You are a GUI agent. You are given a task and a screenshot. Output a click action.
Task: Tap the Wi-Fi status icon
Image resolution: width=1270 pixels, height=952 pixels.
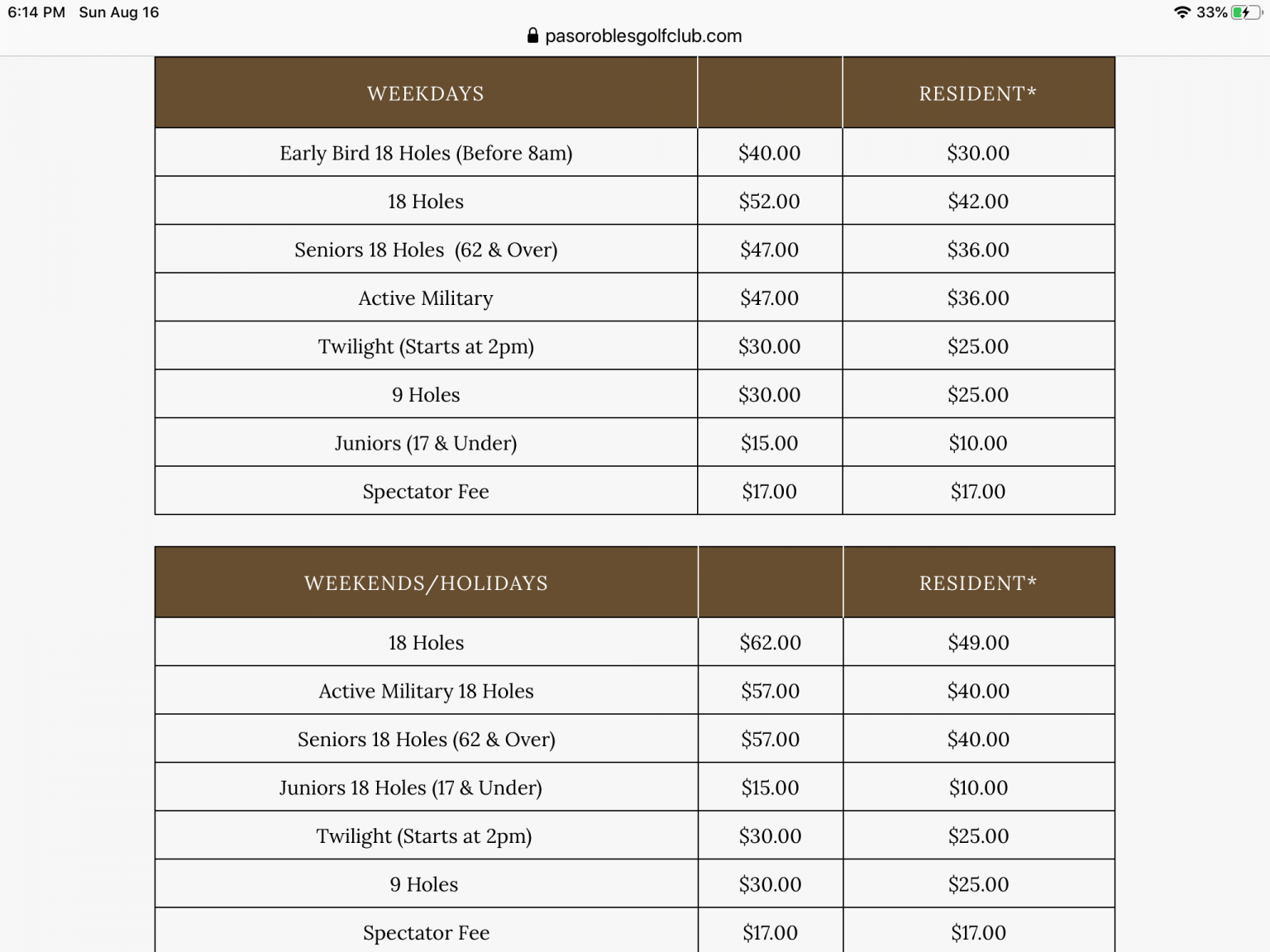click(1182, 12)
